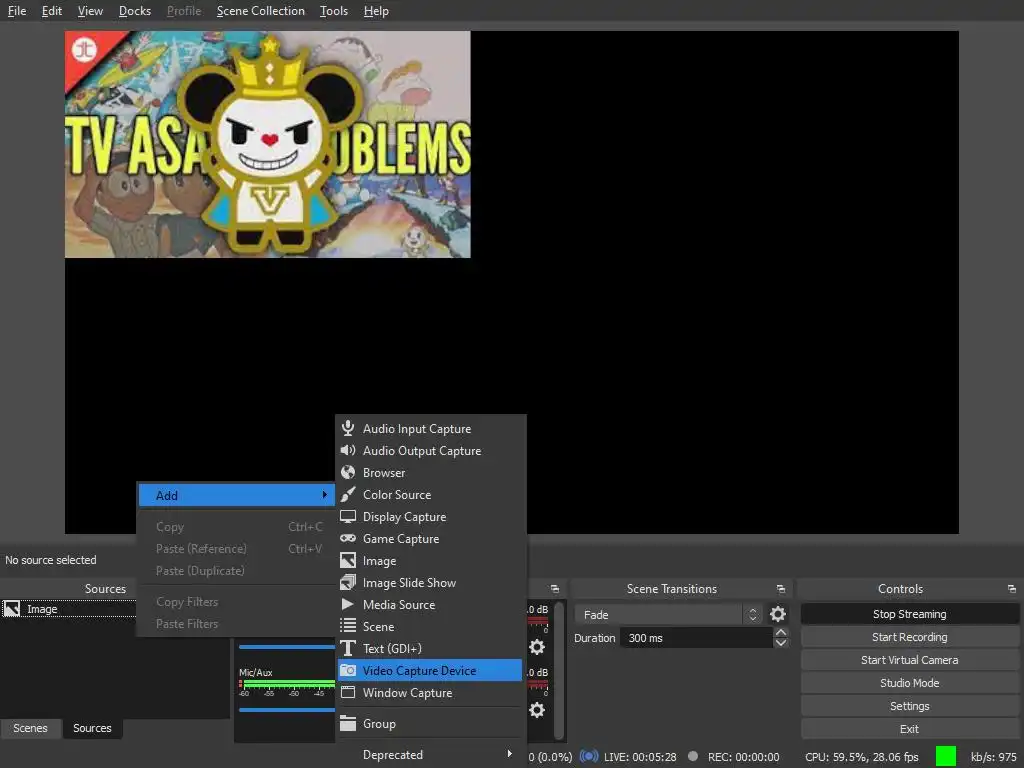The image size is (1024, 768).
Task: Open the Help menu
Action: click(x=376, y=11)
